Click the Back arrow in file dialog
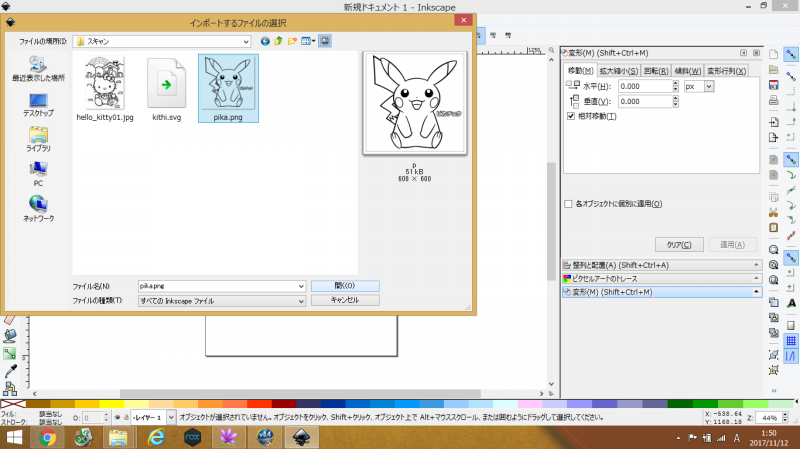Screen dimensions: 800x449 [265, 41]
